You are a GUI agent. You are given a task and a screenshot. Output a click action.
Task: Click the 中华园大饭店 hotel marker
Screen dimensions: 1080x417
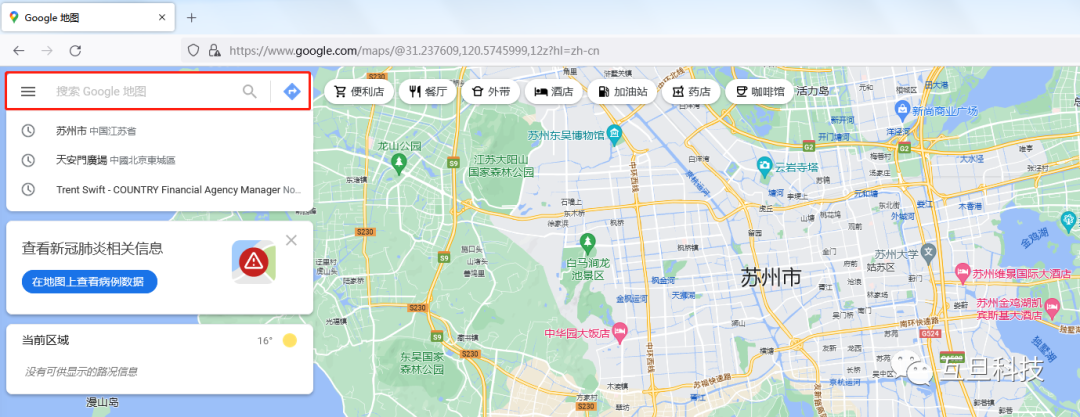(619, 332)
